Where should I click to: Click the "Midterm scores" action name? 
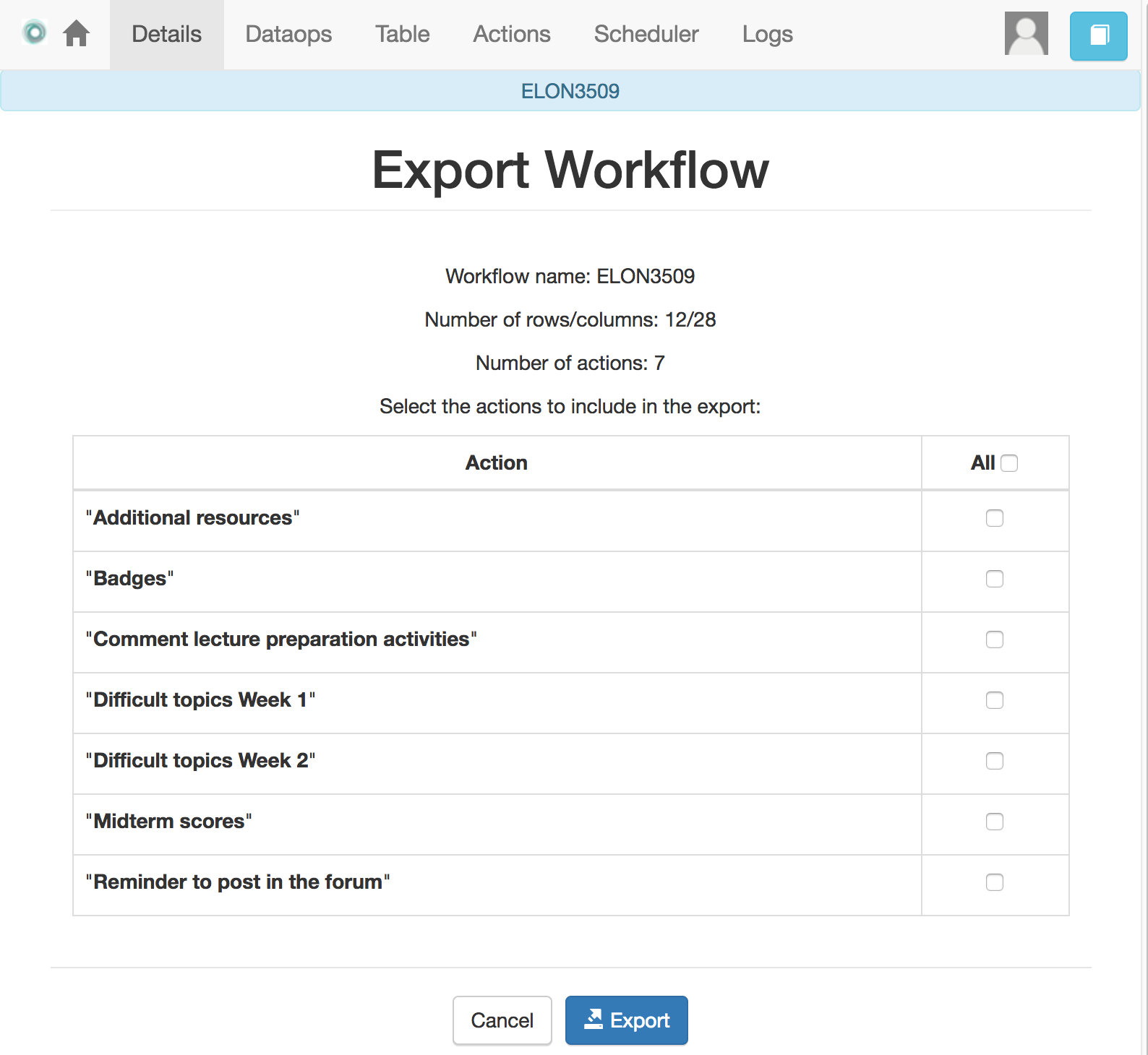[x=168, y=822]
